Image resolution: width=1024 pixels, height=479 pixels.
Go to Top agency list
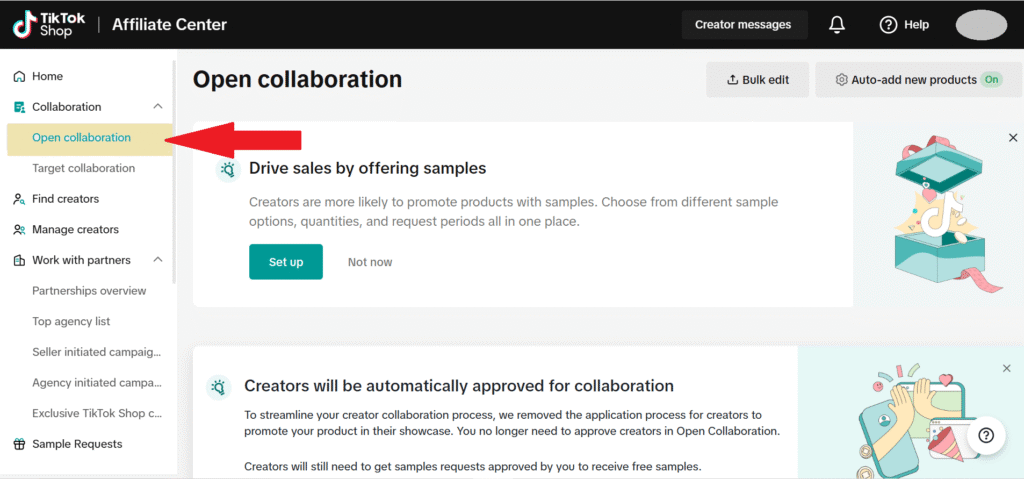71,322
